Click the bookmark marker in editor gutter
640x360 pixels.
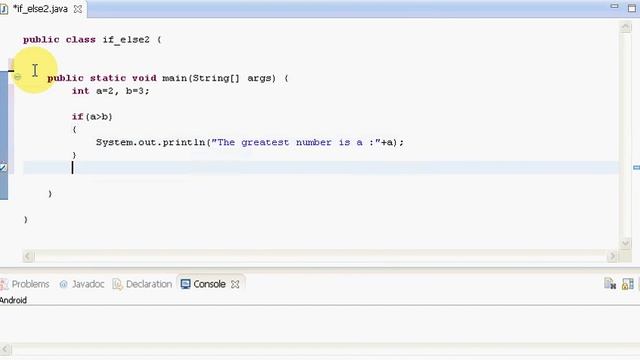[x=3, y=167]
